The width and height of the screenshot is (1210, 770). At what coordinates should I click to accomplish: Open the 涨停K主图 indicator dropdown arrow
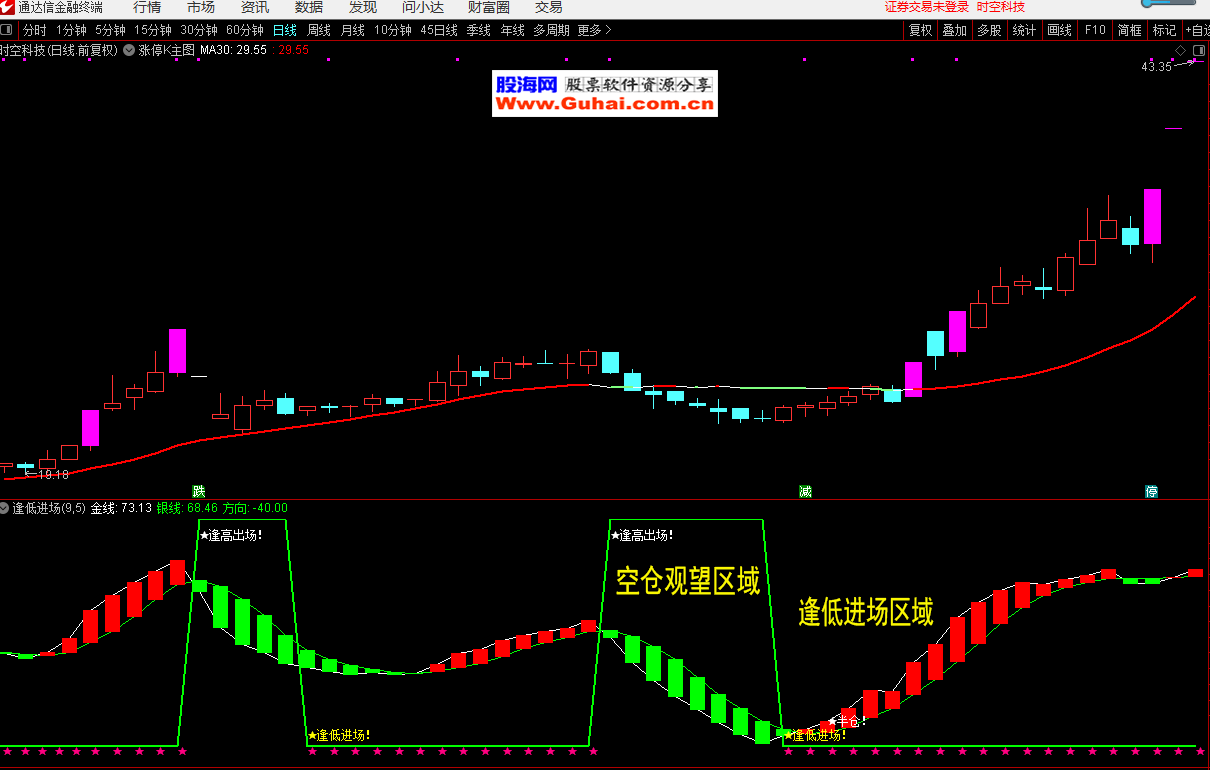[129, 49]
